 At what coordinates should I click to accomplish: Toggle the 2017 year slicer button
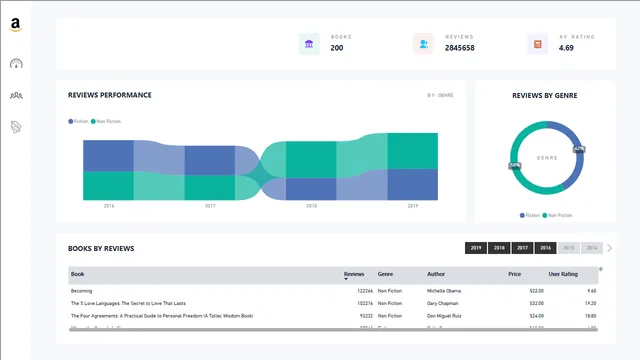point(522,248)
